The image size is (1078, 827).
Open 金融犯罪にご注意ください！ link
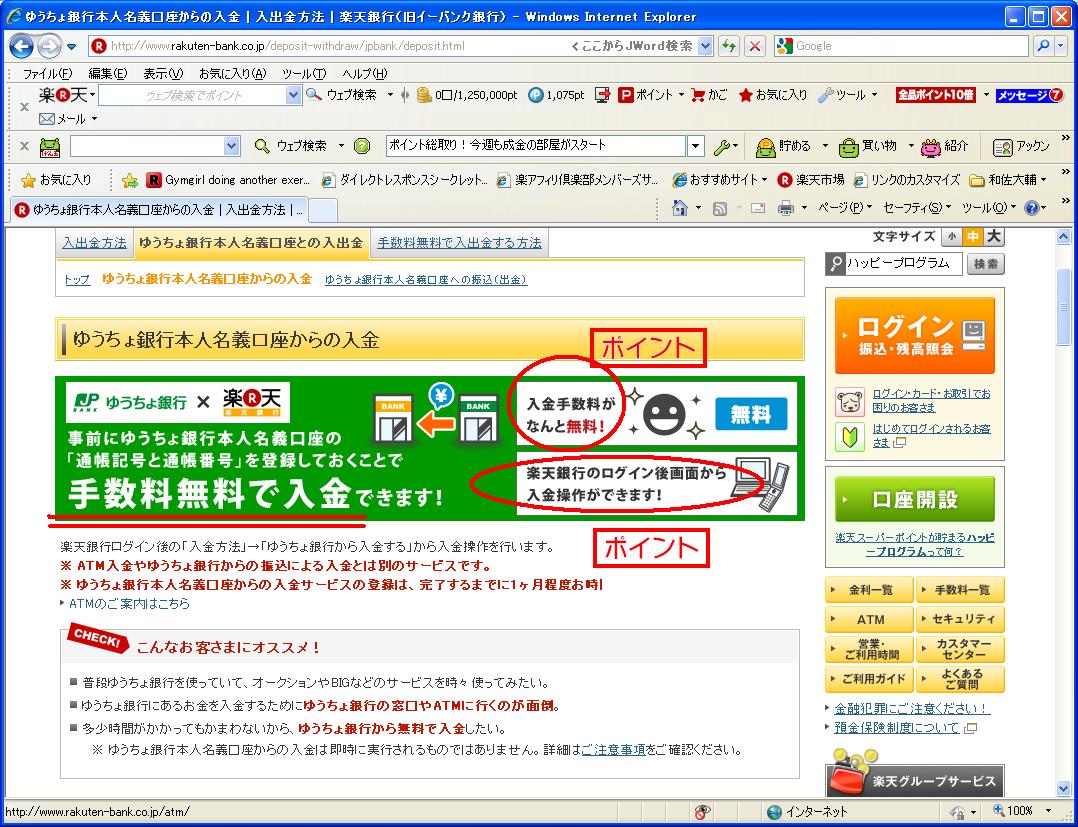click(x=912, y=708)
